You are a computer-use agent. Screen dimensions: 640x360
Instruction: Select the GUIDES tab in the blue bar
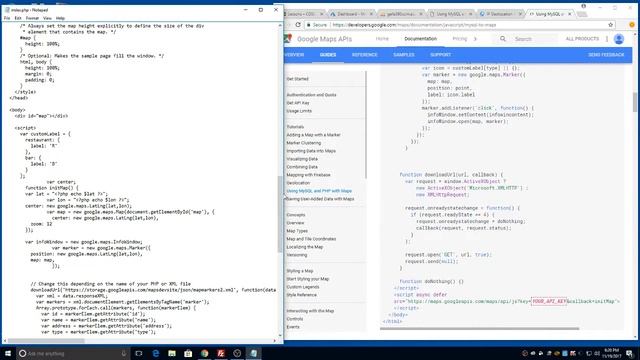(x=328, y=55)
